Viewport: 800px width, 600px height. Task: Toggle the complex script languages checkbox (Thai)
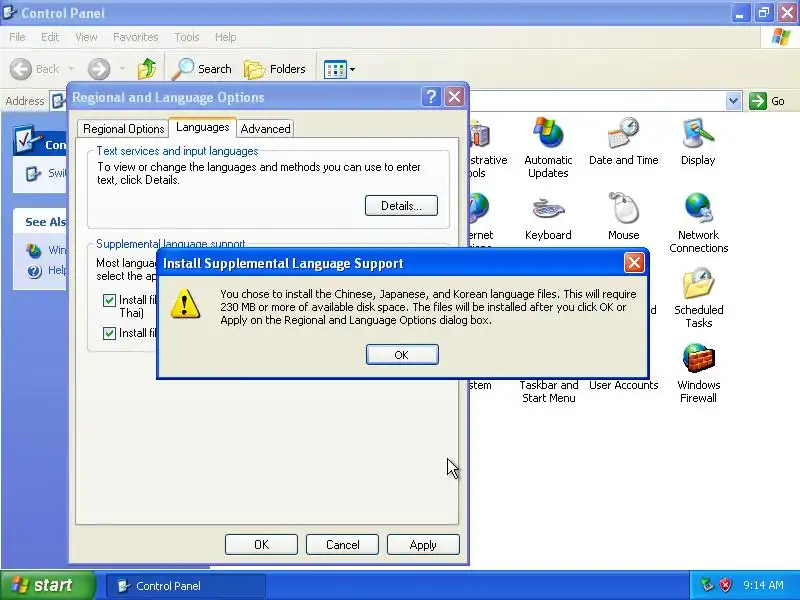(109, 300)
